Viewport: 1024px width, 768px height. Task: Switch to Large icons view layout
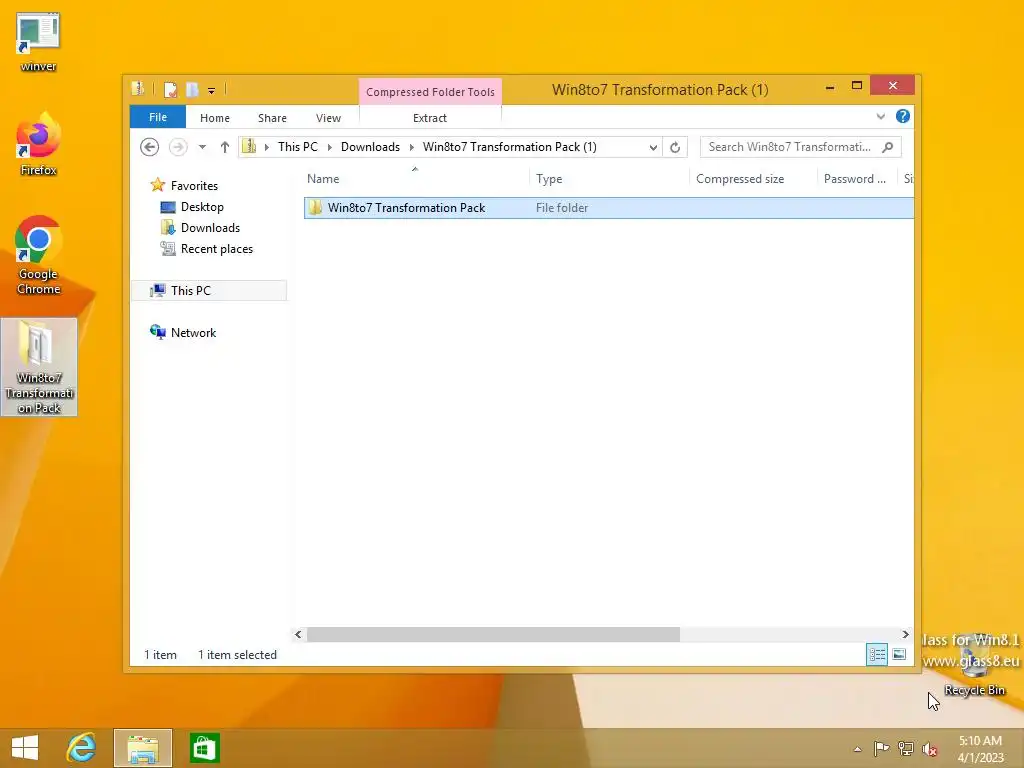(x=899, y=654)
